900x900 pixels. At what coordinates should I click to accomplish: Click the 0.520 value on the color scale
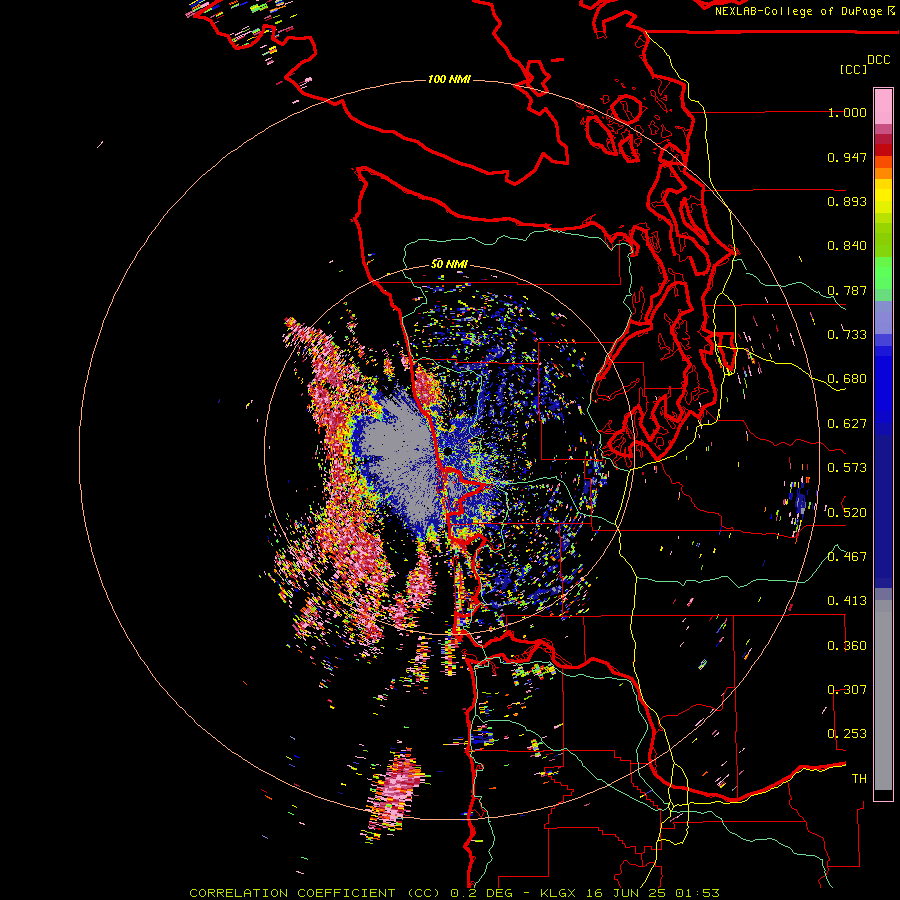click(x=847, y=513)
